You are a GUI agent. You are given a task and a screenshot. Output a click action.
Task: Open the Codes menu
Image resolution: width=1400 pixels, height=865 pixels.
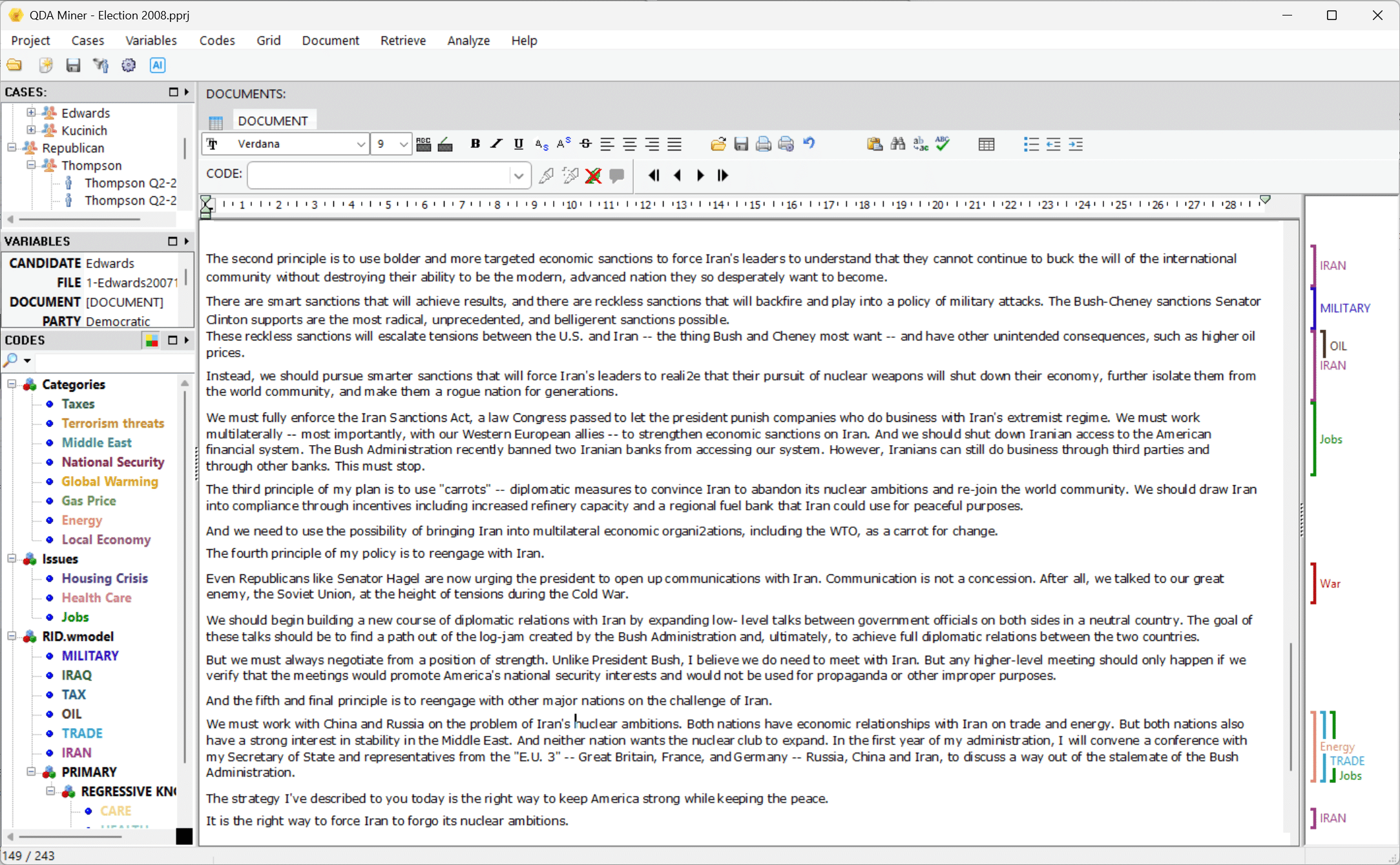217,41
